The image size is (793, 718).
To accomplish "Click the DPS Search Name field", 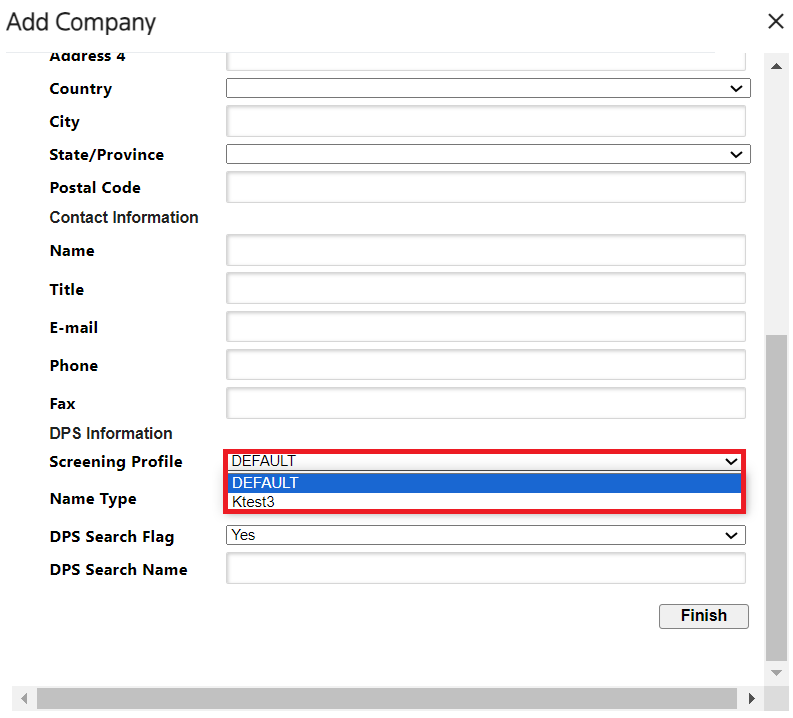I will (485, 570).
